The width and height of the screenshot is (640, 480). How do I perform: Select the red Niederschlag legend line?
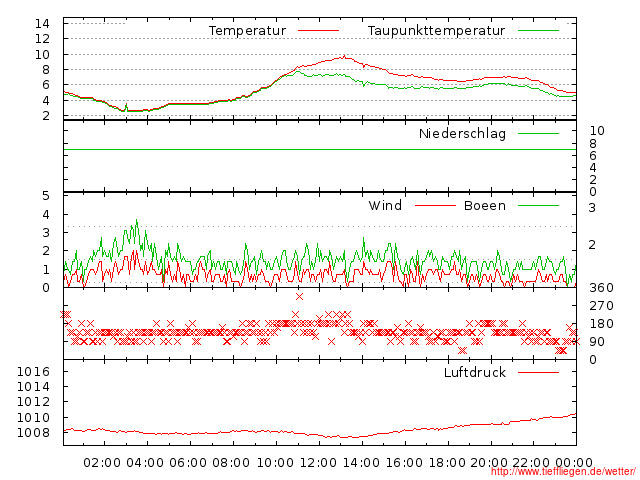pyautogui.click(x=538, y=134)
